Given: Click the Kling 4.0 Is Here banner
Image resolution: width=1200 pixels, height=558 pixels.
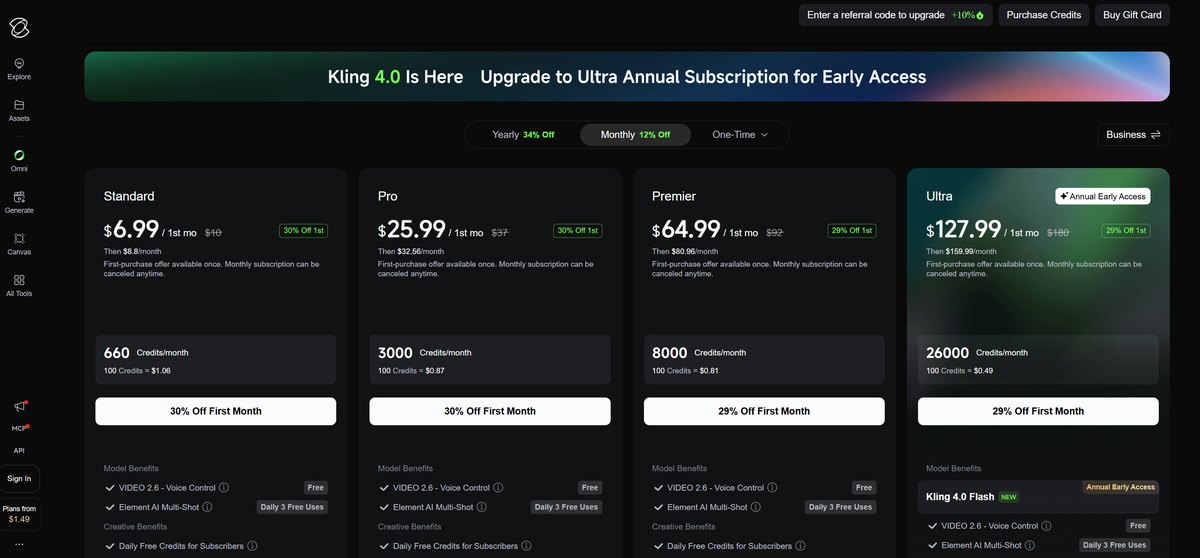Looking at the screenshot, I should 627,77.
